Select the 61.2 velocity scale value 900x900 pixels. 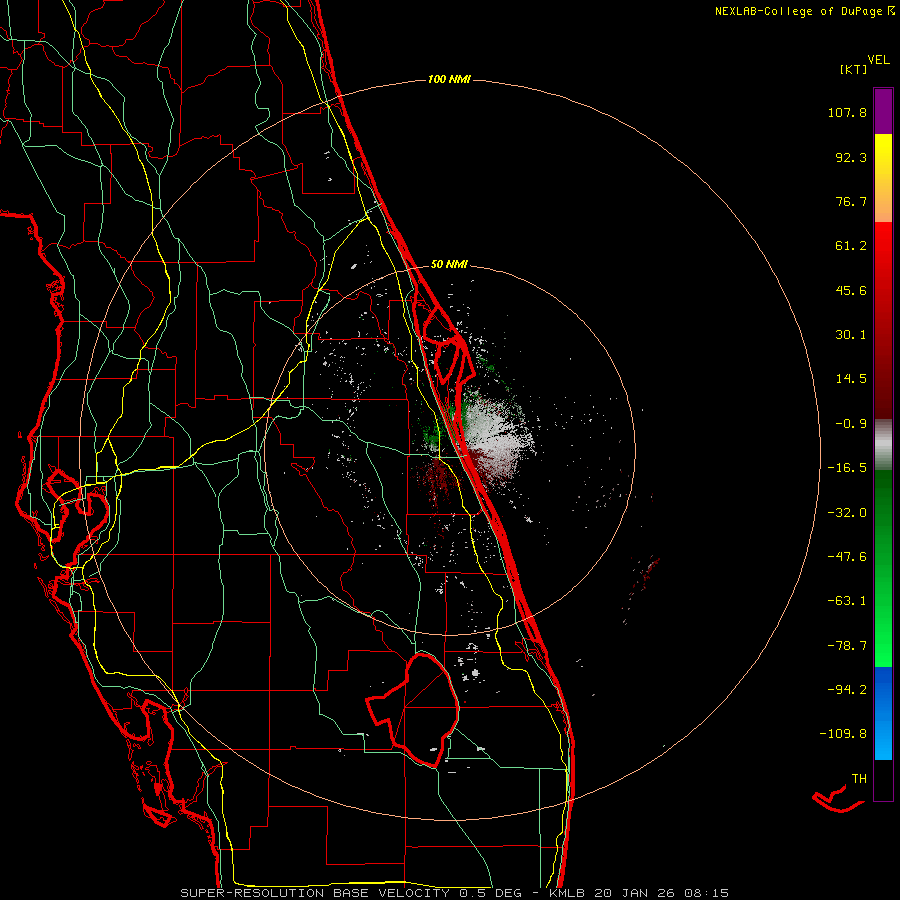tap(851, 246)
